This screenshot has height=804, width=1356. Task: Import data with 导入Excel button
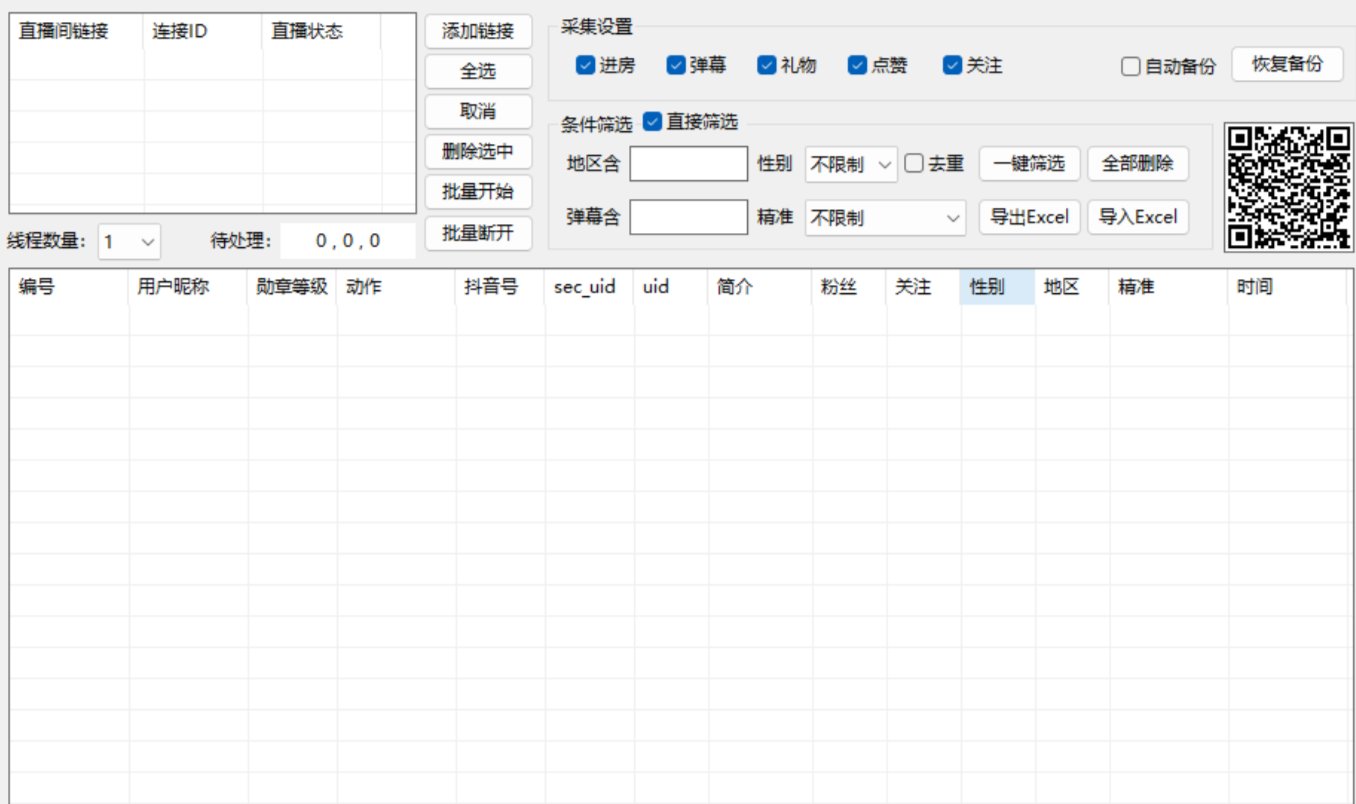pos(1138,216)
